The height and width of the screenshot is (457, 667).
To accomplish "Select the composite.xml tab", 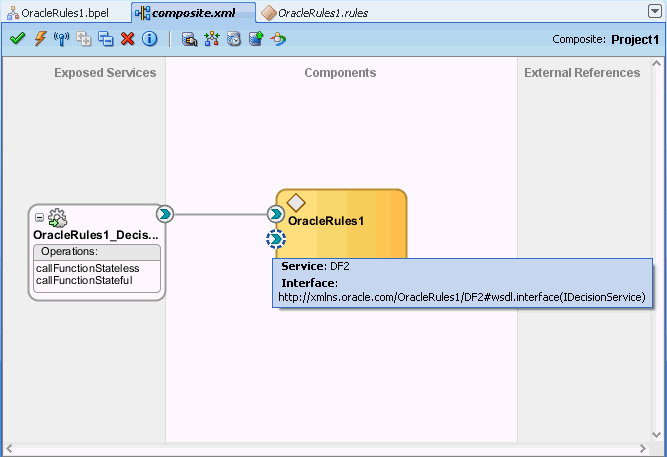I will pos(194,13).
